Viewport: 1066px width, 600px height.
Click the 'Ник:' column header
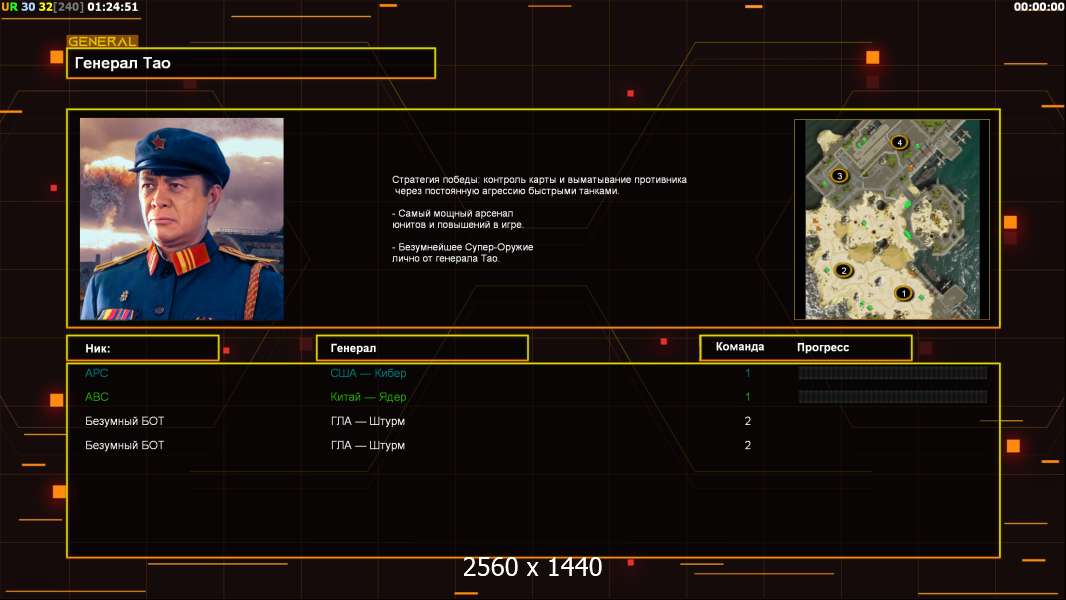[143, 348]
